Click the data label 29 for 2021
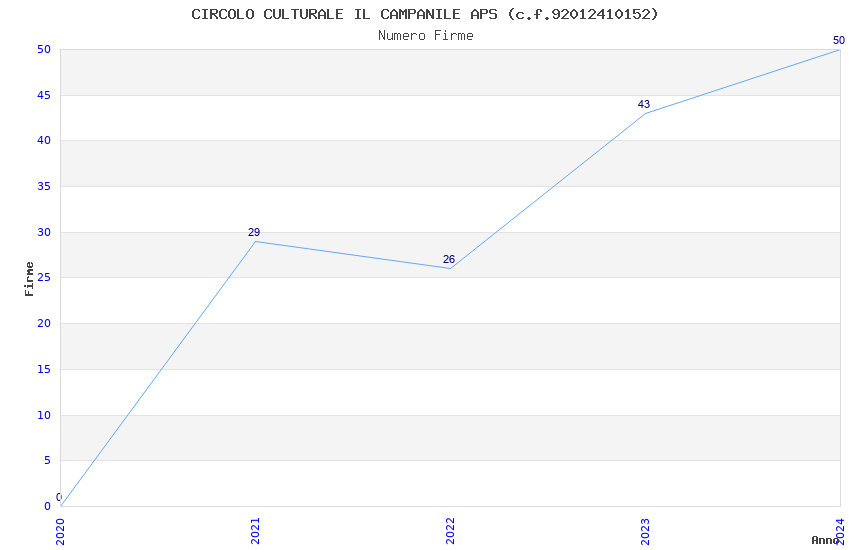 [x=254, y=232]
